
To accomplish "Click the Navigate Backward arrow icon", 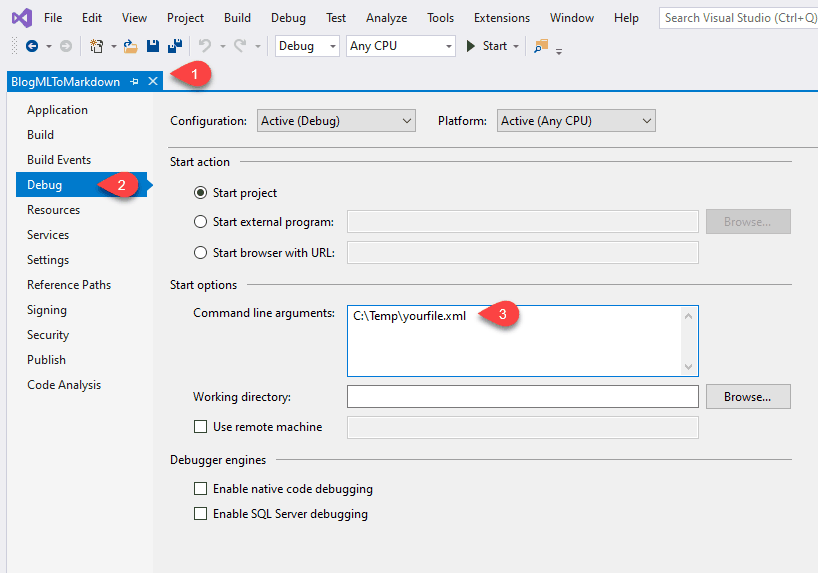I will click(x=32, y=46).
